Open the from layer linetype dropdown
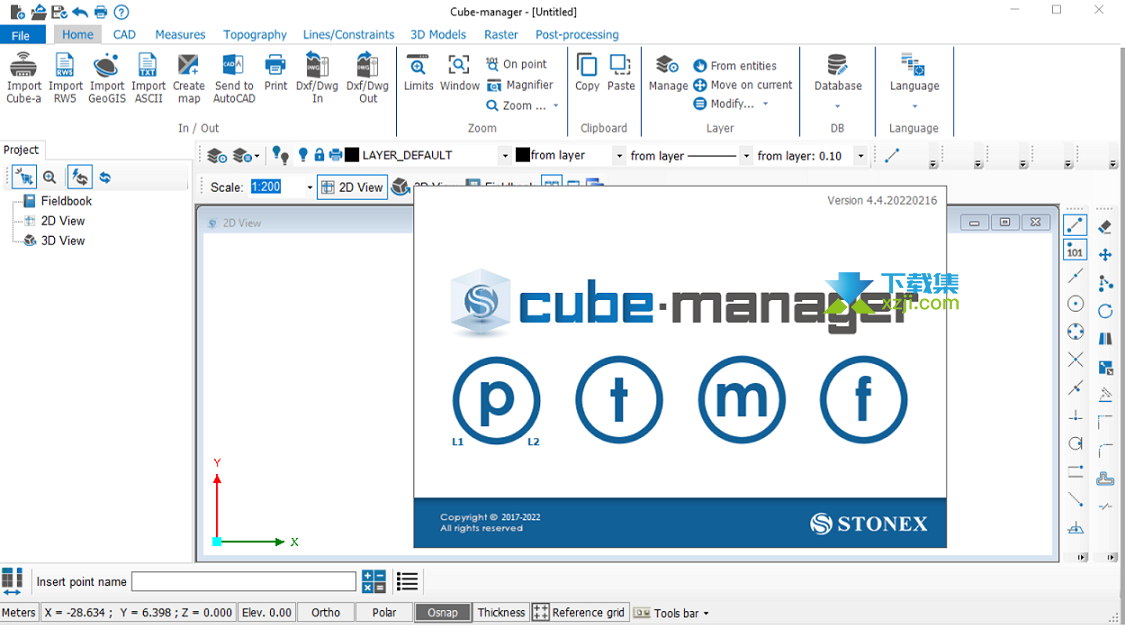Viewport: 1125px width, 629px height. [746, 156]
